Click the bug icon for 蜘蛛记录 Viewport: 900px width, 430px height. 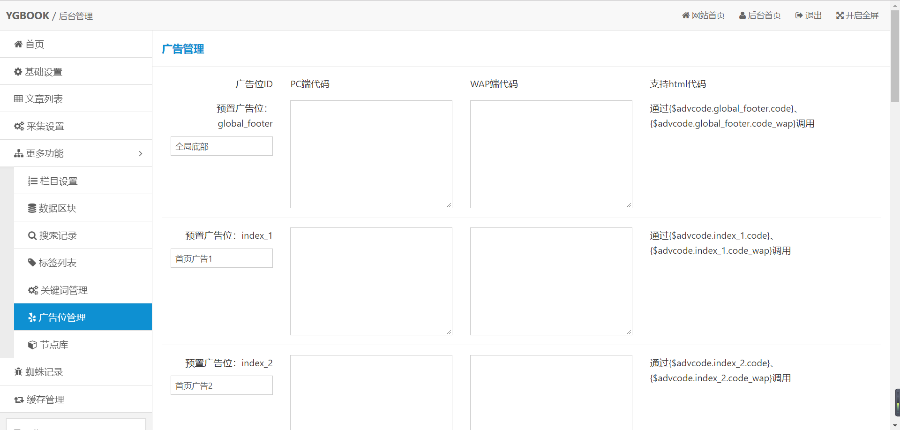pos(18,371)
